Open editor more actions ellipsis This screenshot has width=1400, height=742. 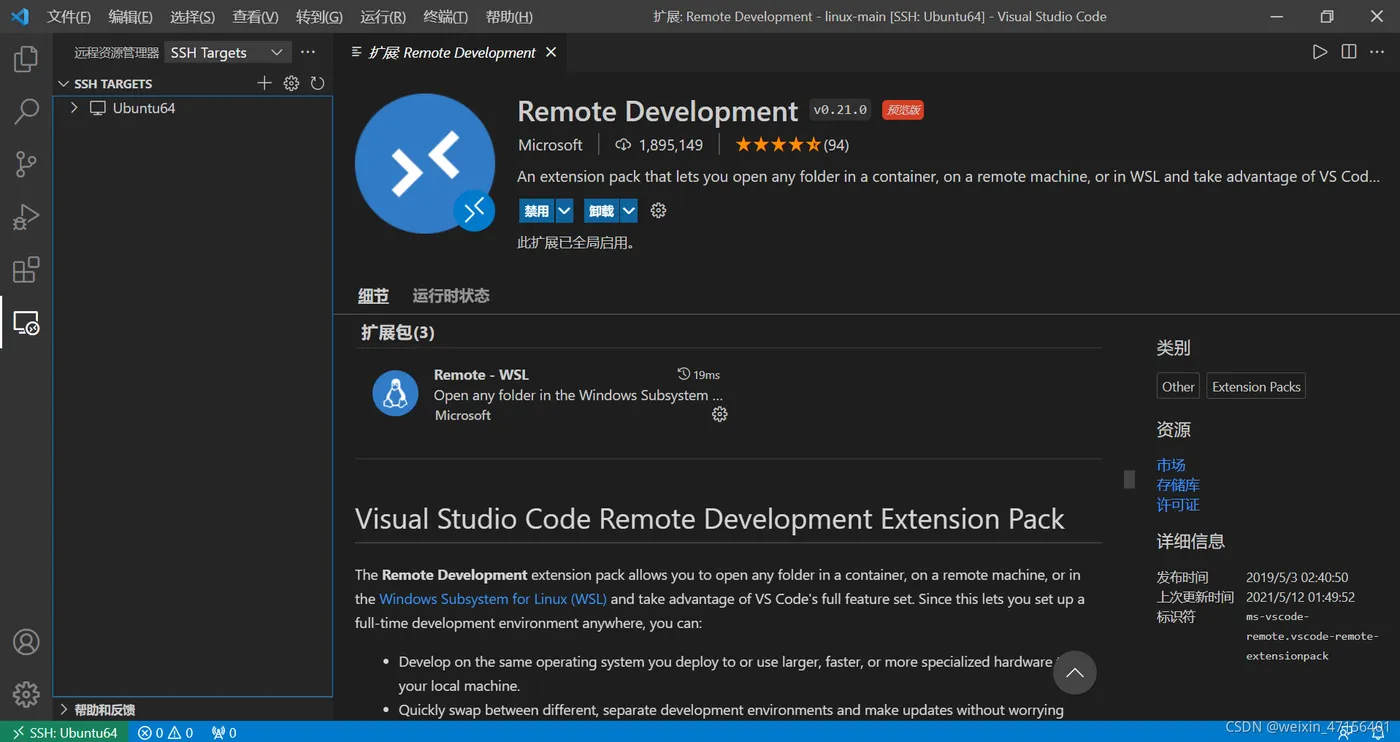[1377, 52]
